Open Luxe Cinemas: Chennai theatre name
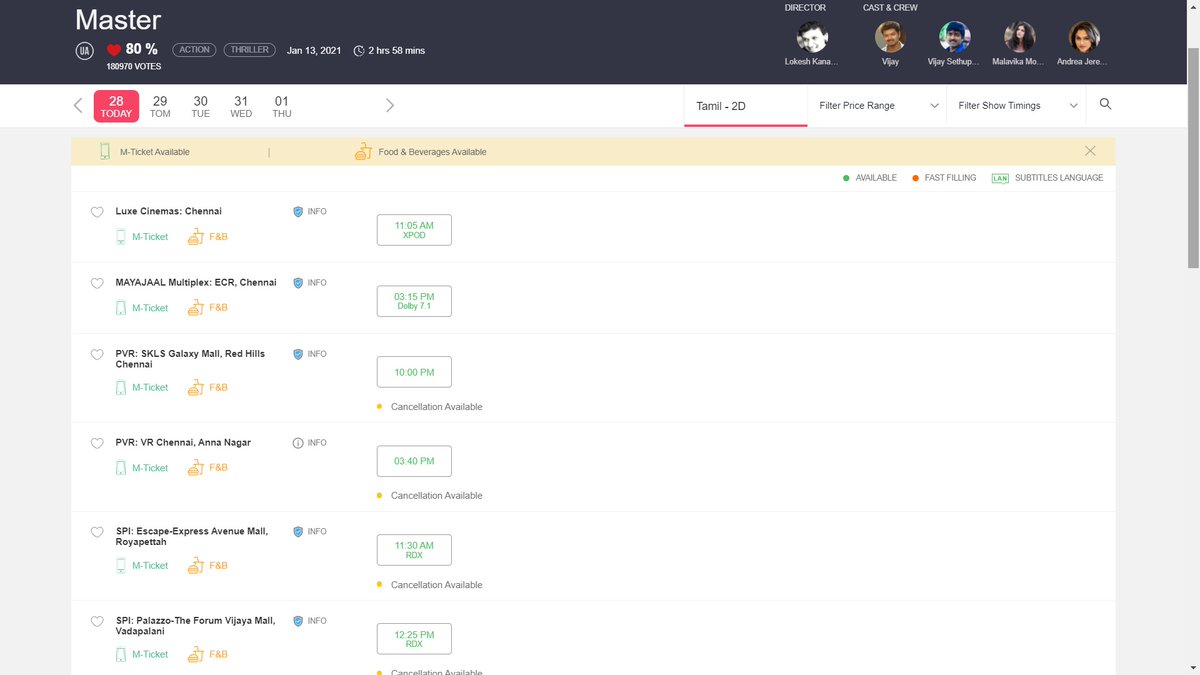Image resolution: width=1200 pixels, height=675 pixels. [169, 212]
